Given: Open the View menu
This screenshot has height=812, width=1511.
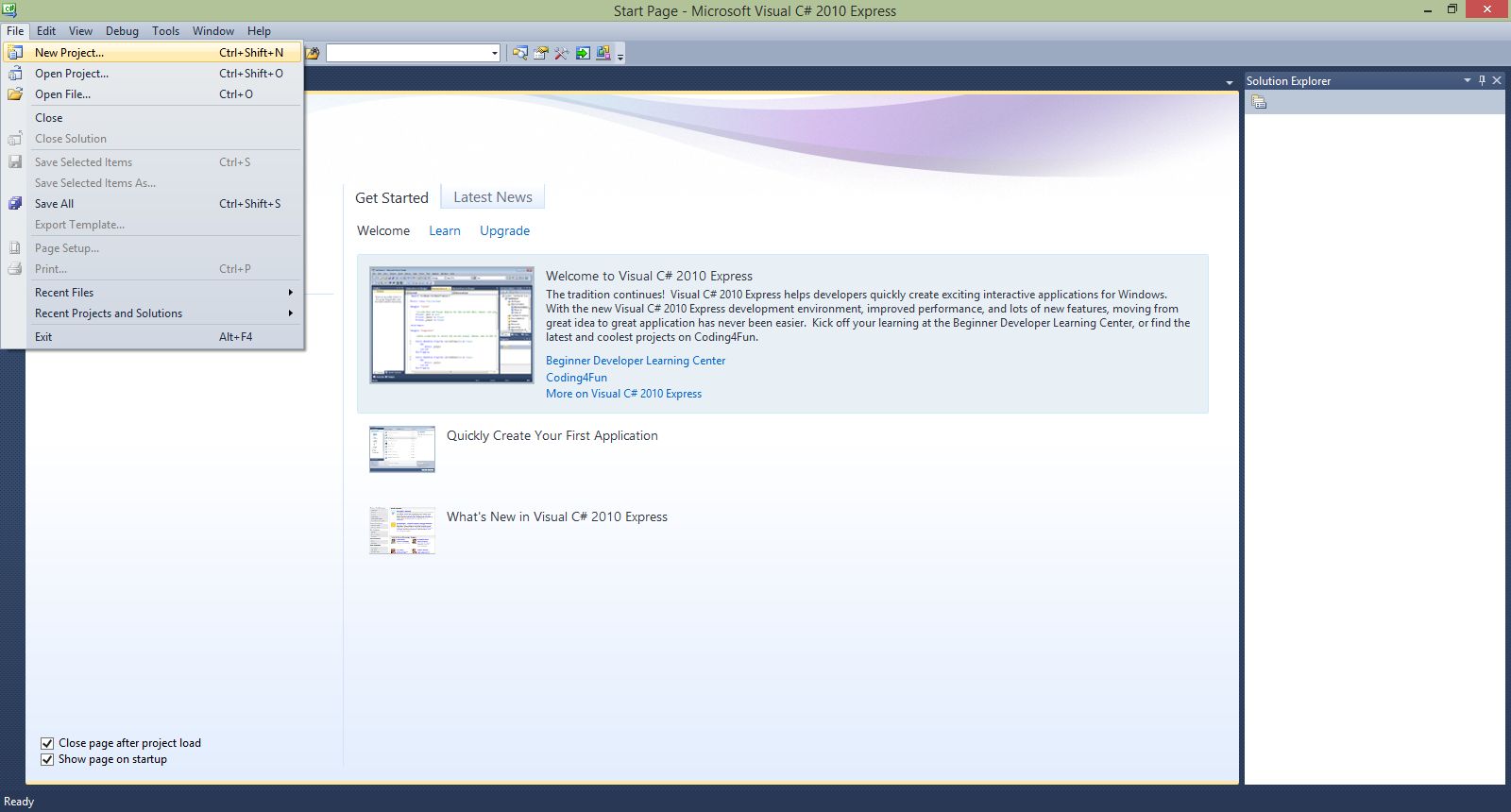Looking at the screenshot, I should (80, 31).
